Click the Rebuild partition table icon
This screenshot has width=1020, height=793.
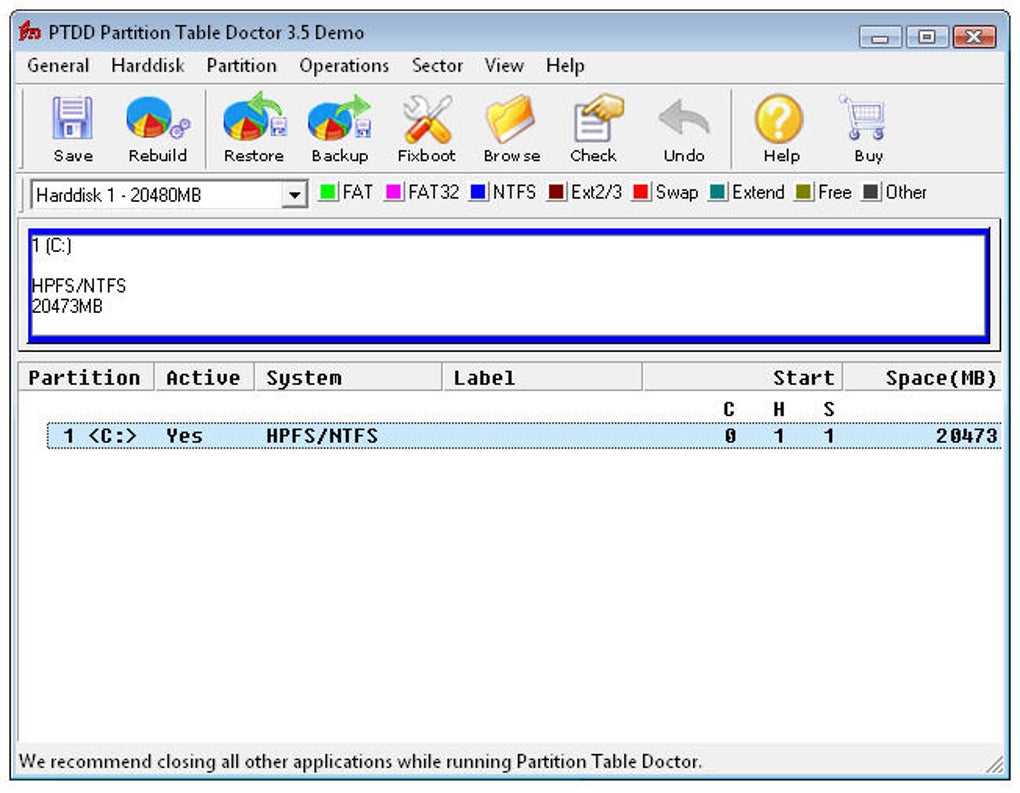[x=157, y=118]
